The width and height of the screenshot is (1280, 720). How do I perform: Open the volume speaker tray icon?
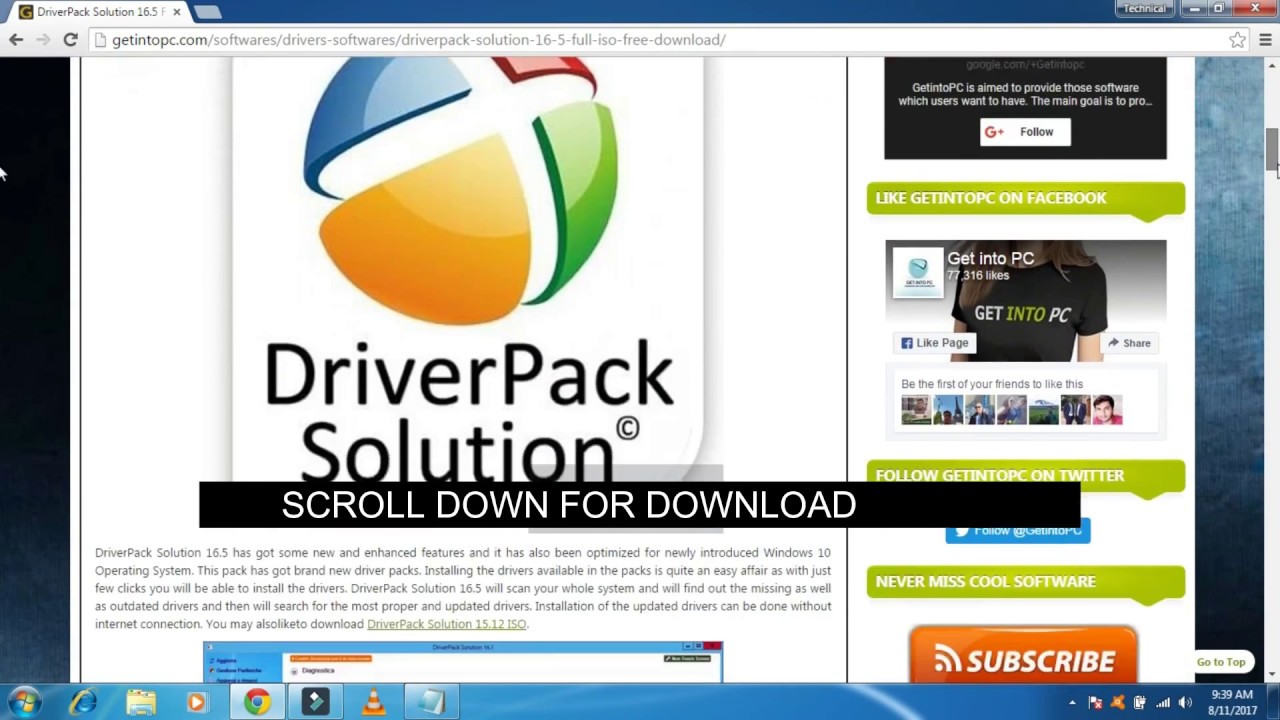point(1185,703)
